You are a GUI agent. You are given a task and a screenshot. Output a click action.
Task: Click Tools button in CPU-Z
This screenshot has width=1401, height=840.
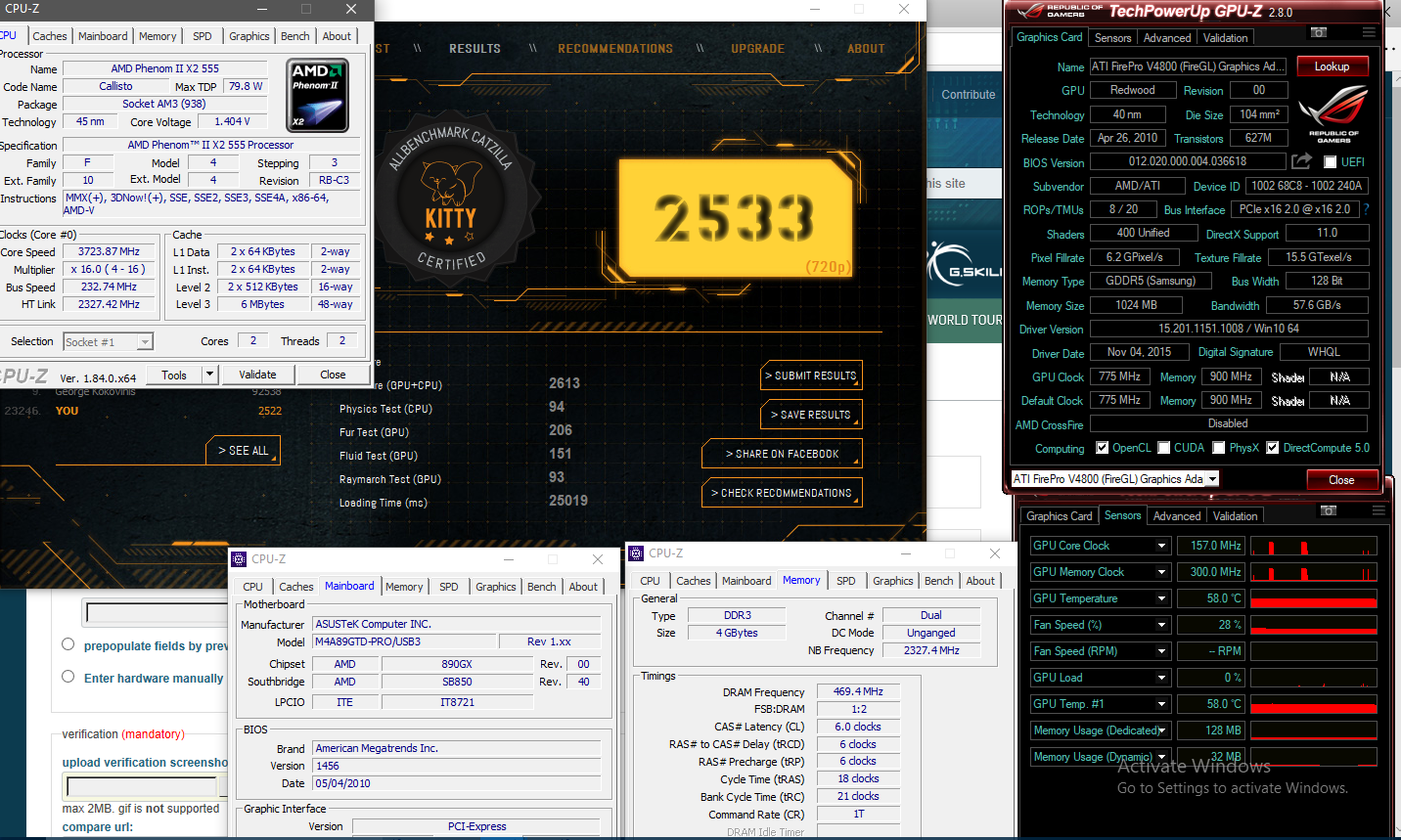174,375
